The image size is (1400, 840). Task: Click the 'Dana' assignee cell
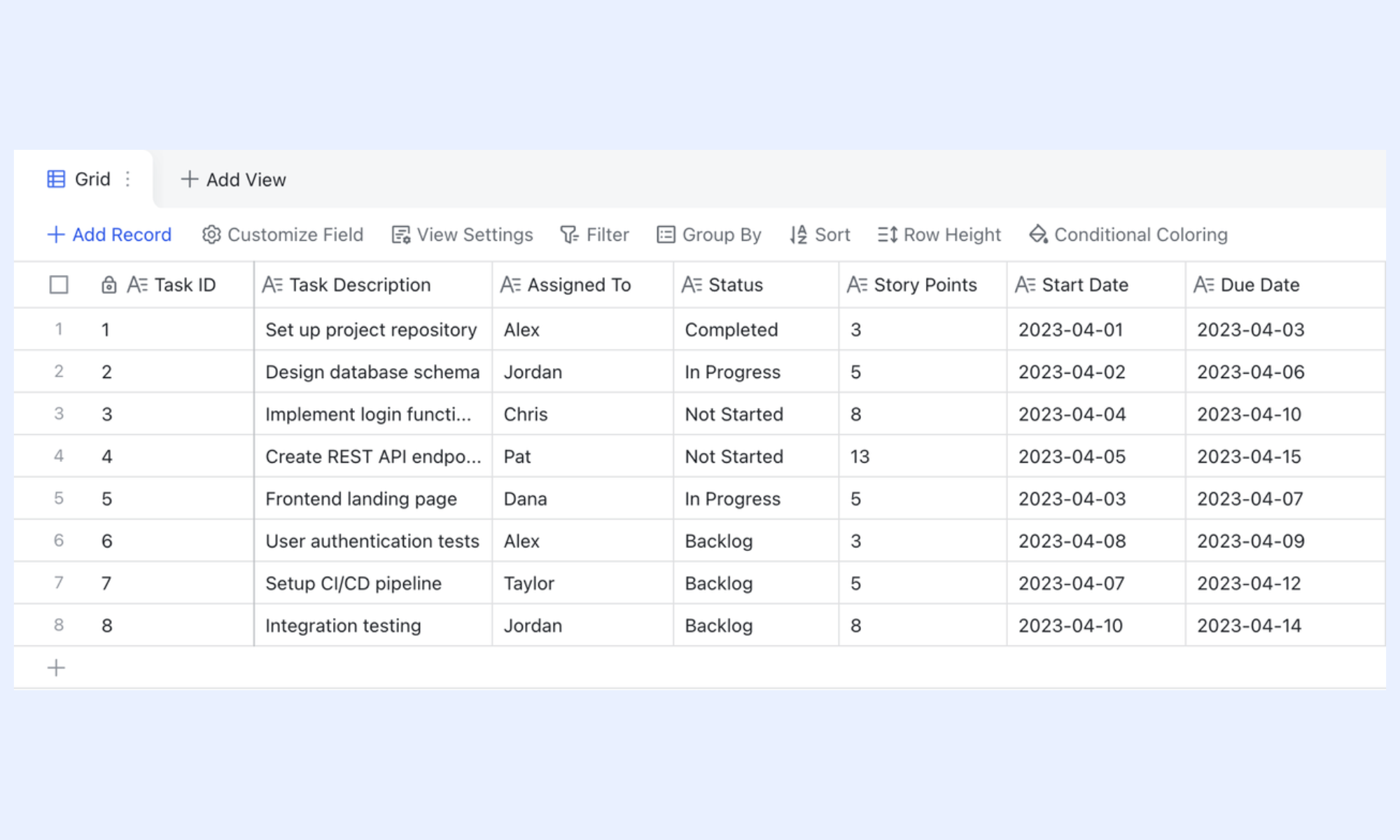(582, 498)
